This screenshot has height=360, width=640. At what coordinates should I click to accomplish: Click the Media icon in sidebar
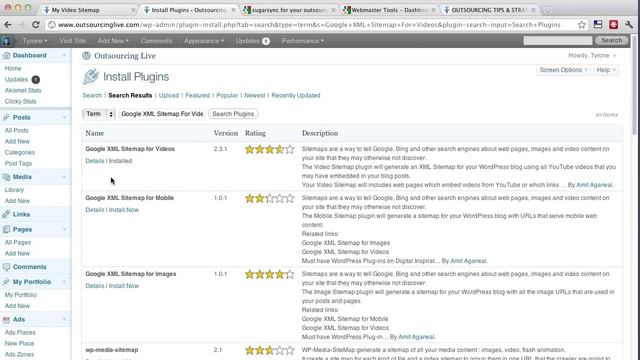tap(6, 177)
